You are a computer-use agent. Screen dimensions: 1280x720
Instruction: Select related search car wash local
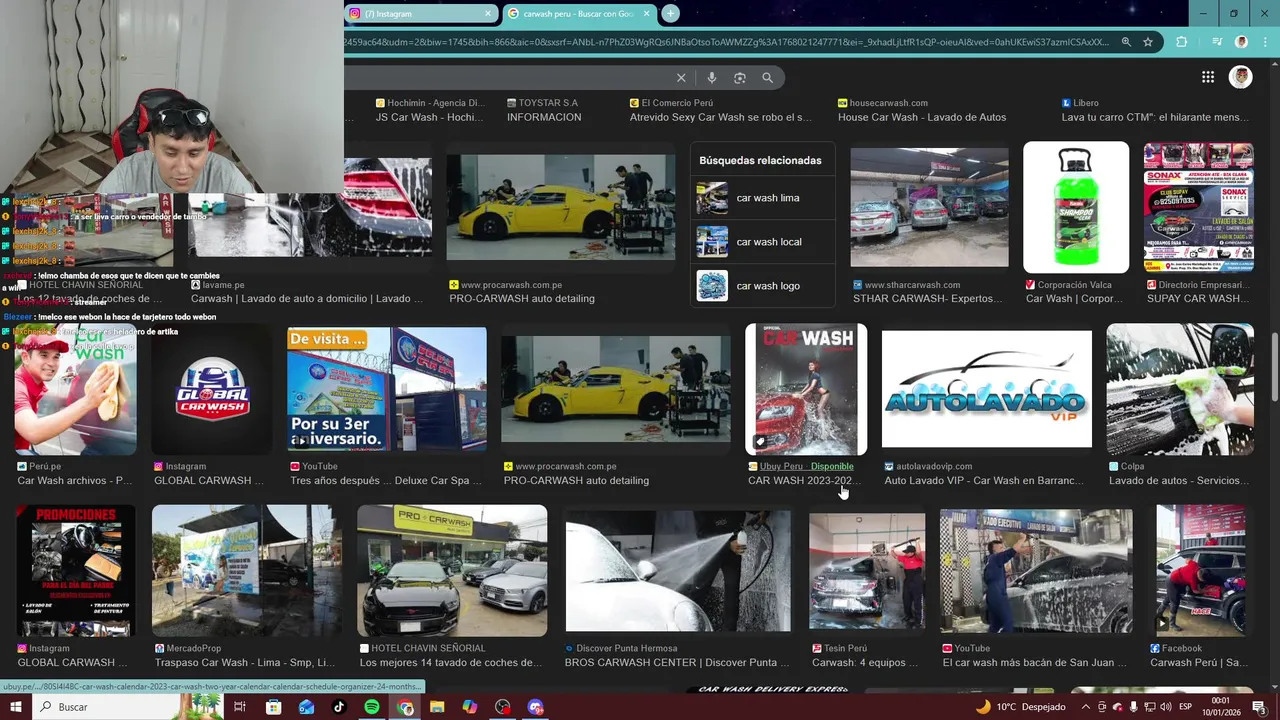[762, 242]
